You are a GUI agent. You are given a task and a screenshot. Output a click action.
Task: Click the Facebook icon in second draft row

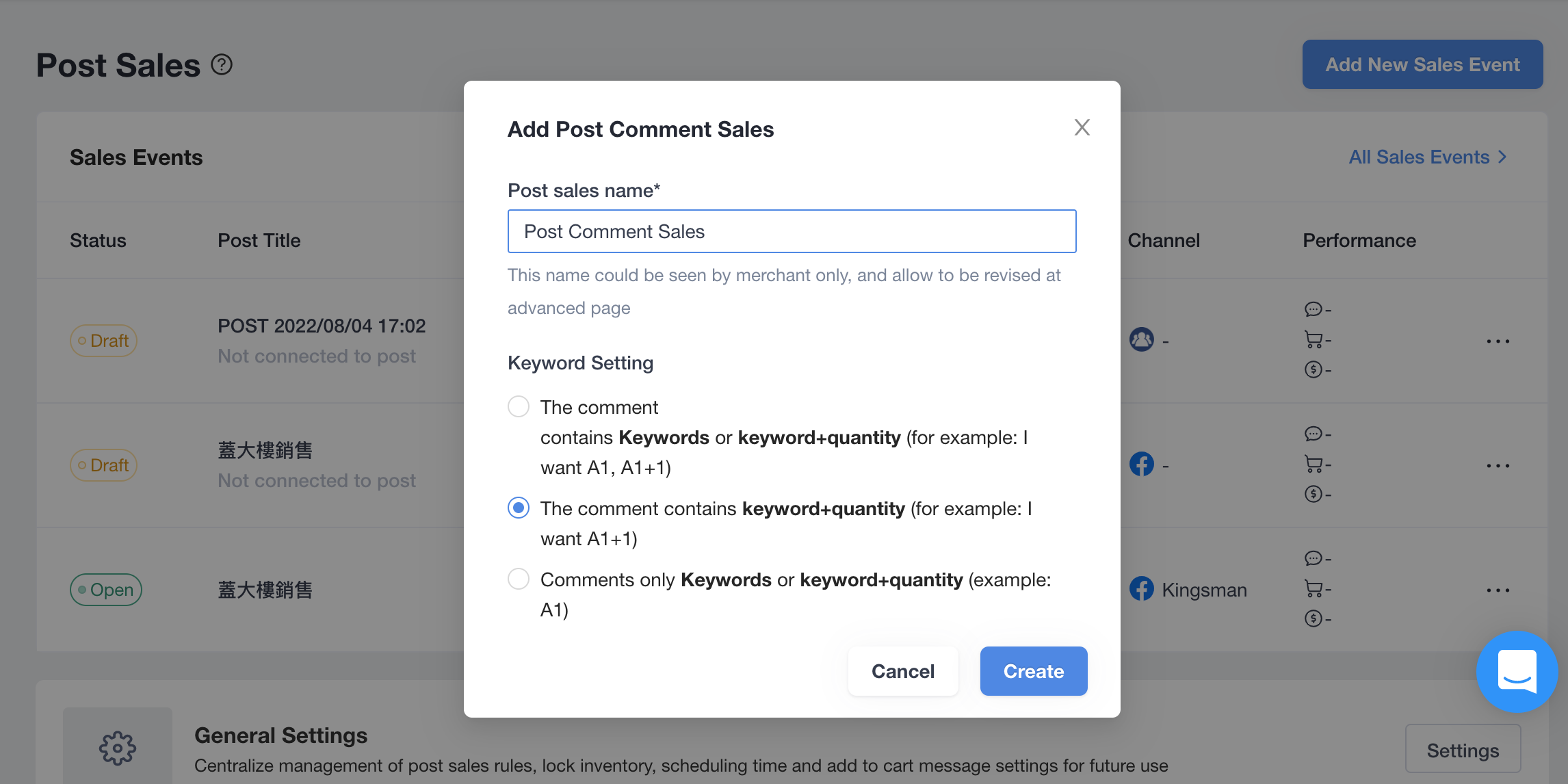coord(1142,465)
